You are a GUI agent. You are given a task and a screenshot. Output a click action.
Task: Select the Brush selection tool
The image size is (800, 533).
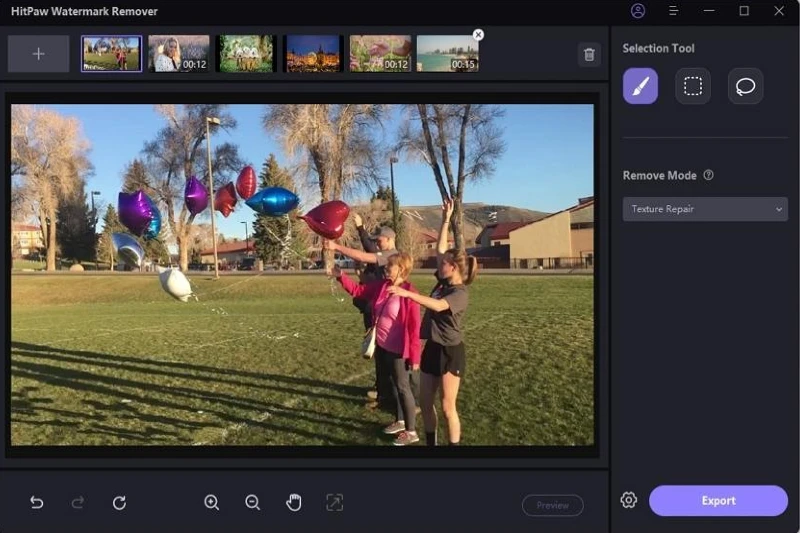tap(640, 86)
